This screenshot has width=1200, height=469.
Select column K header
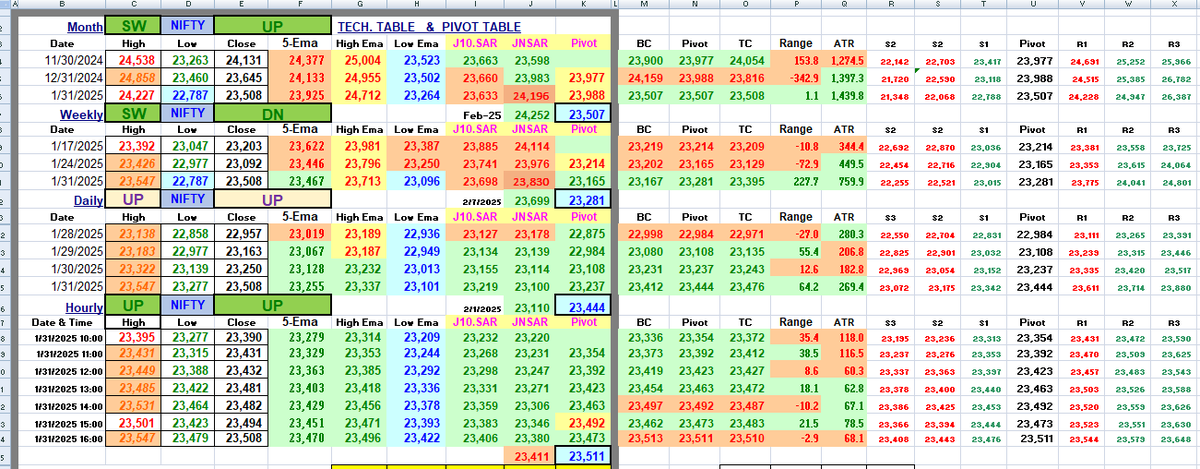click(x=581, y=6)
